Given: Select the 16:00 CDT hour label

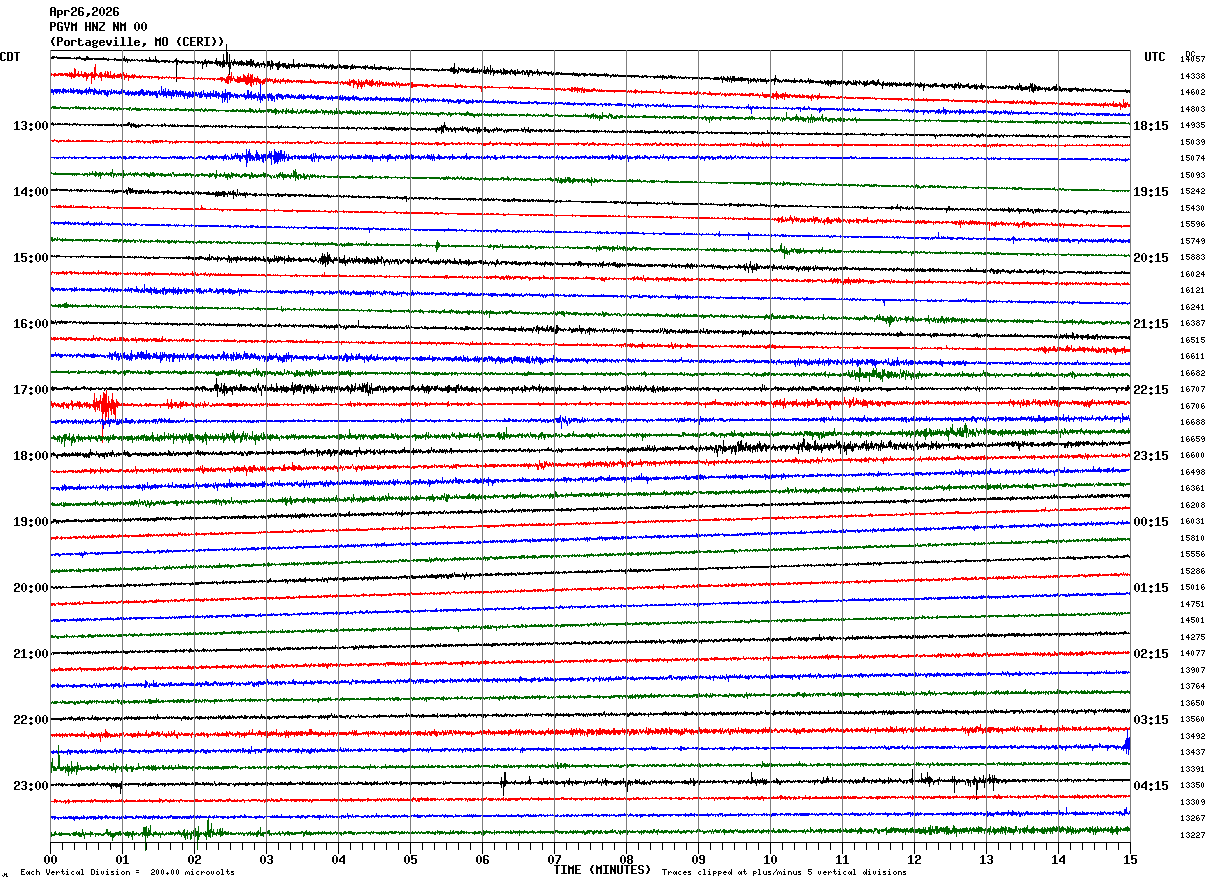Looking at the screenshot, I should [x=31, y=324].
